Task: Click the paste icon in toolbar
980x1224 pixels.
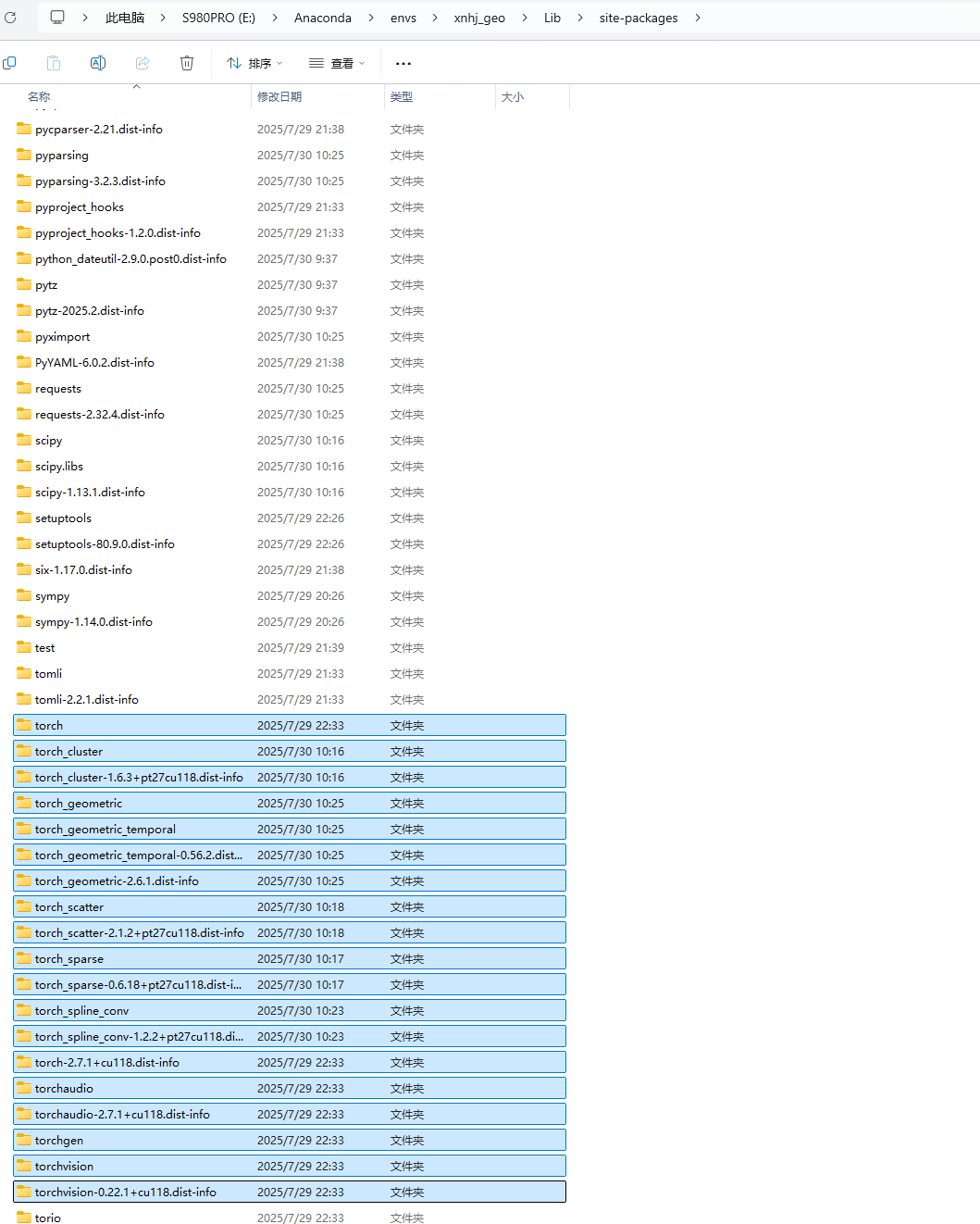Action: pyautogui.click(x=54, y=63)
